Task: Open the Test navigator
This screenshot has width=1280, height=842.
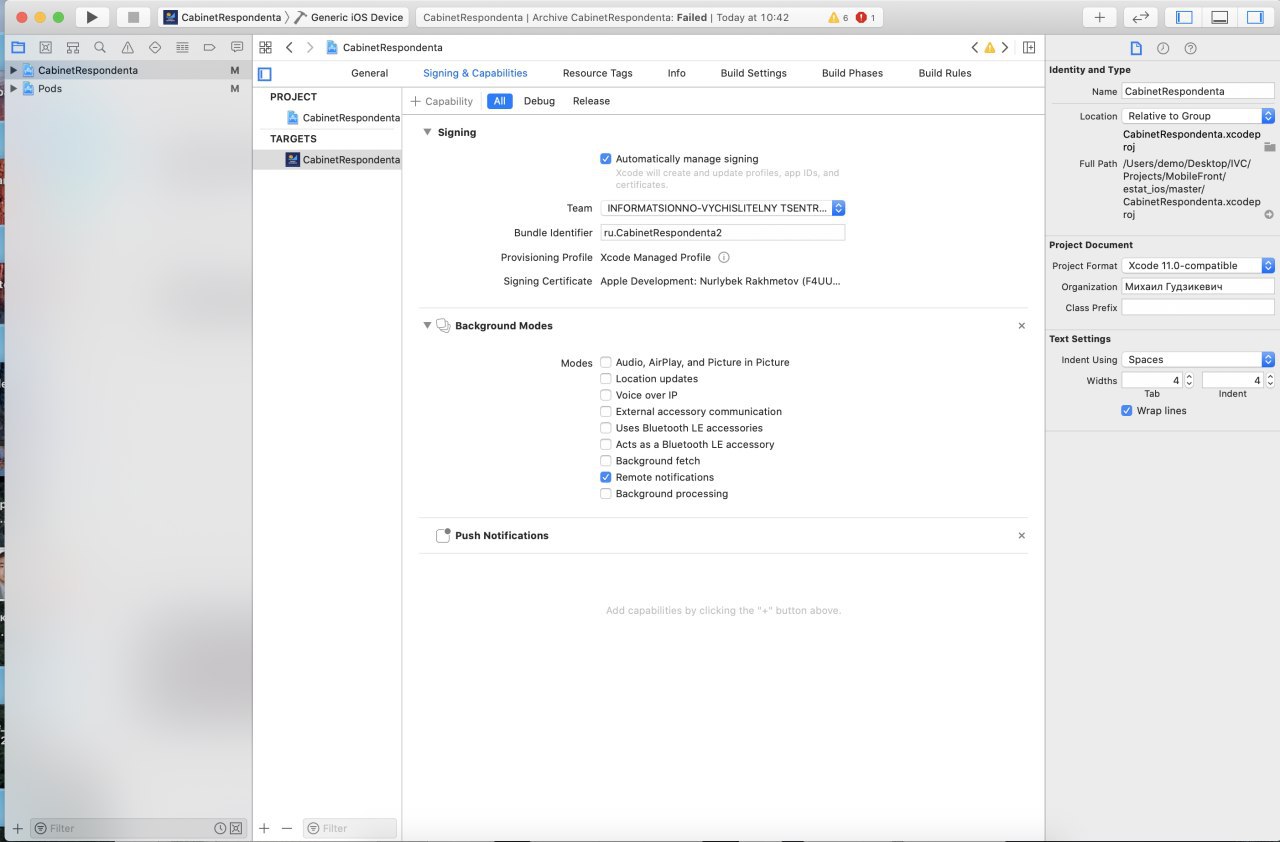Action: [155, 47]
